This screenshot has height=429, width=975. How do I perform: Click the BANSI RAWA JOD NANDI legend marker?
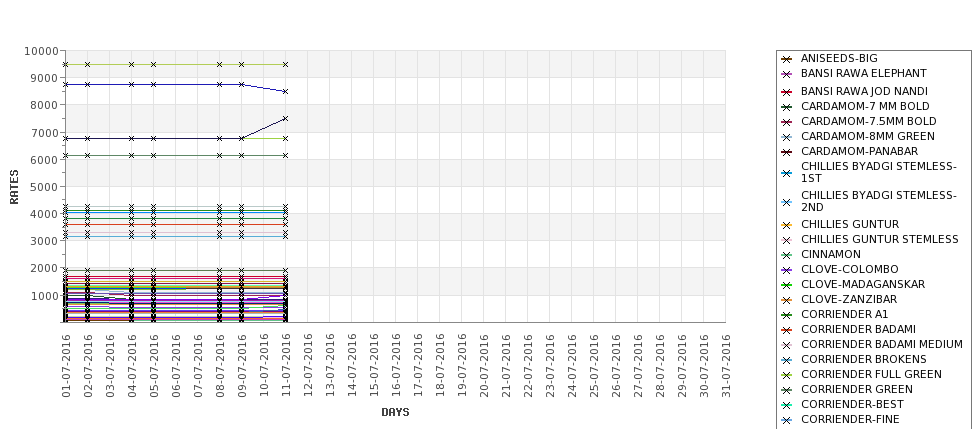pyautogui.click(x=787, y=92)
